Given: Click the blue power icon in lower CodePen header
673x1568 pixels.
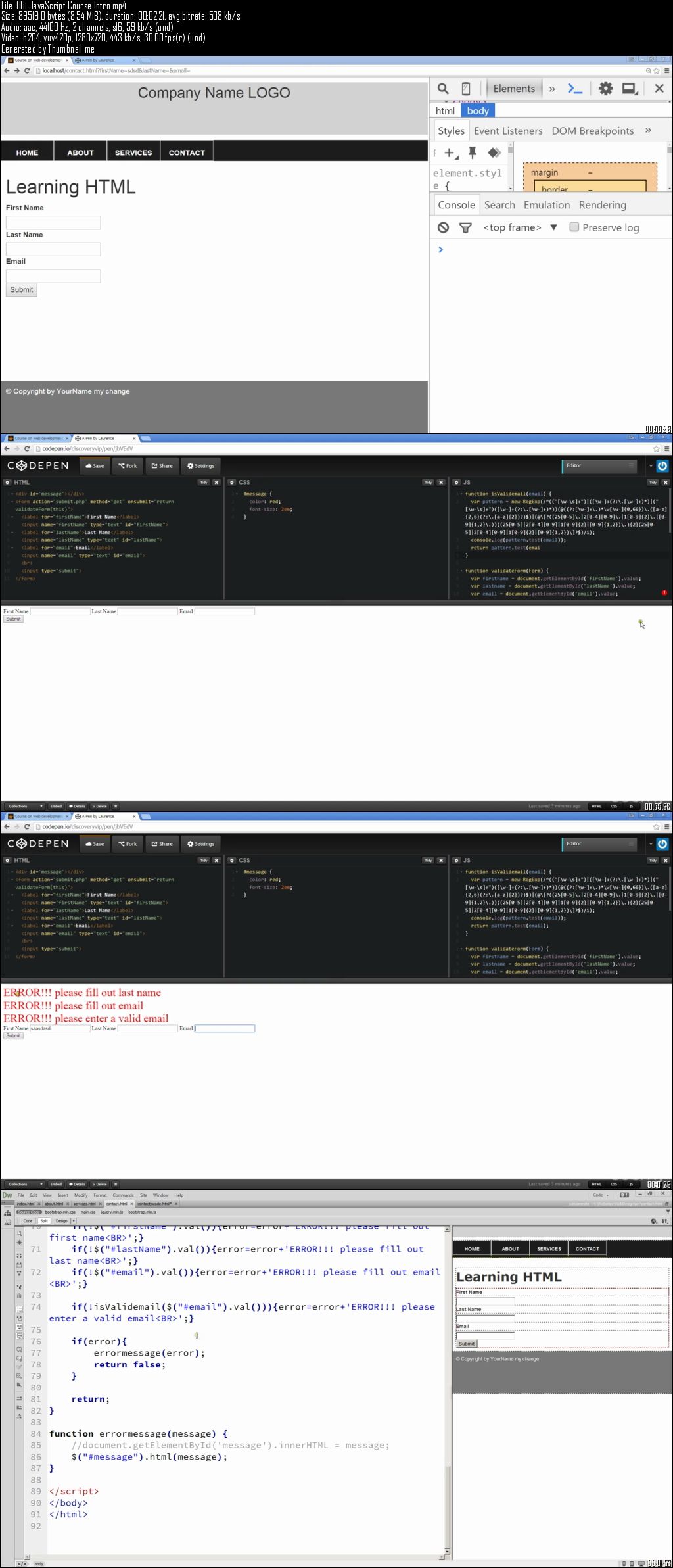Looking at the screenshot, I should point(662,843).
